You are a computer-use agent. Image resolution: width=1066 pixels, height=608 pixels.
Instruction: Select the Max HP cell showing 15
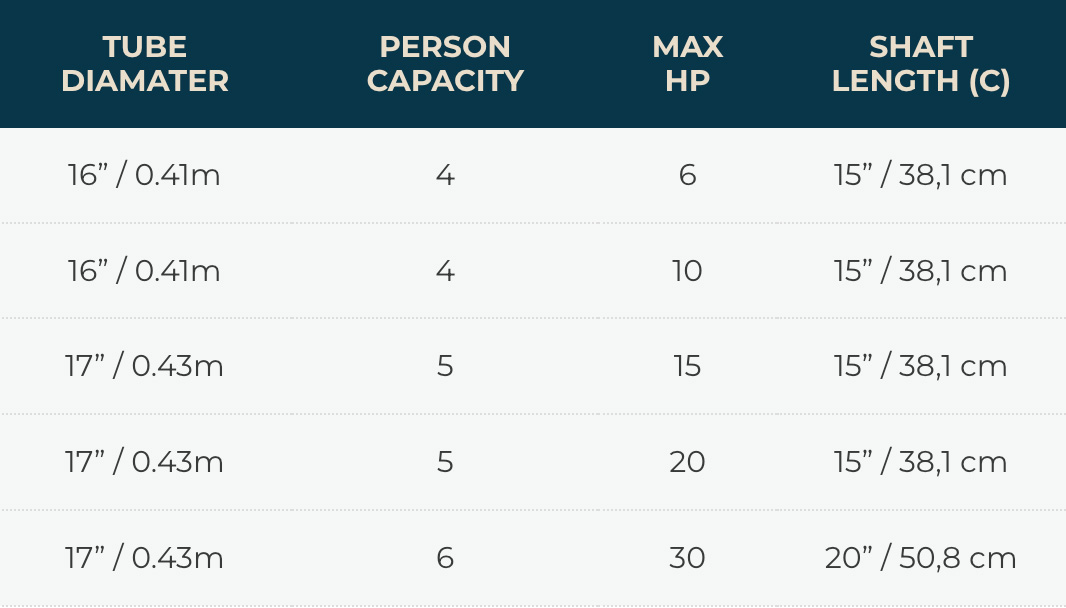pyautogui.click(x=687, y=366)
